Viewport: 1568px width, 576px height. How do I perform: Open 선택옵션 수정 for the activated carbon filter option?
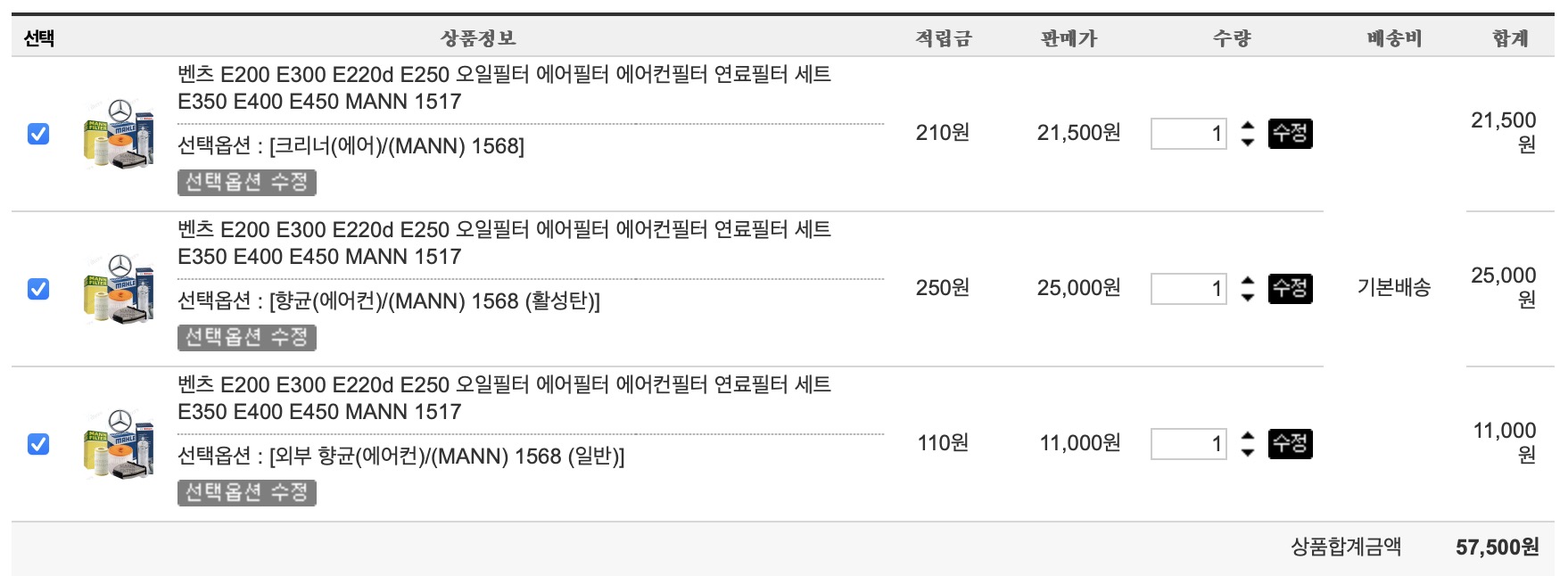[x=246, y=339]
